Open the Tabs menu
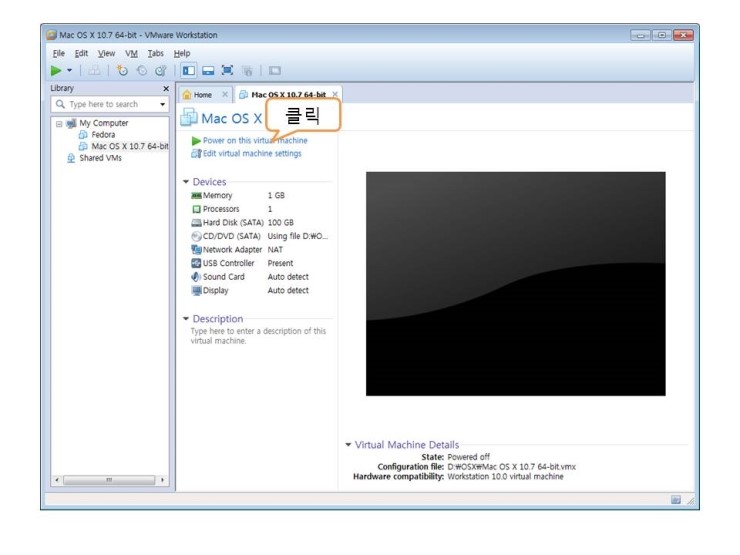The image size is (740, 555). click(155, 53)
